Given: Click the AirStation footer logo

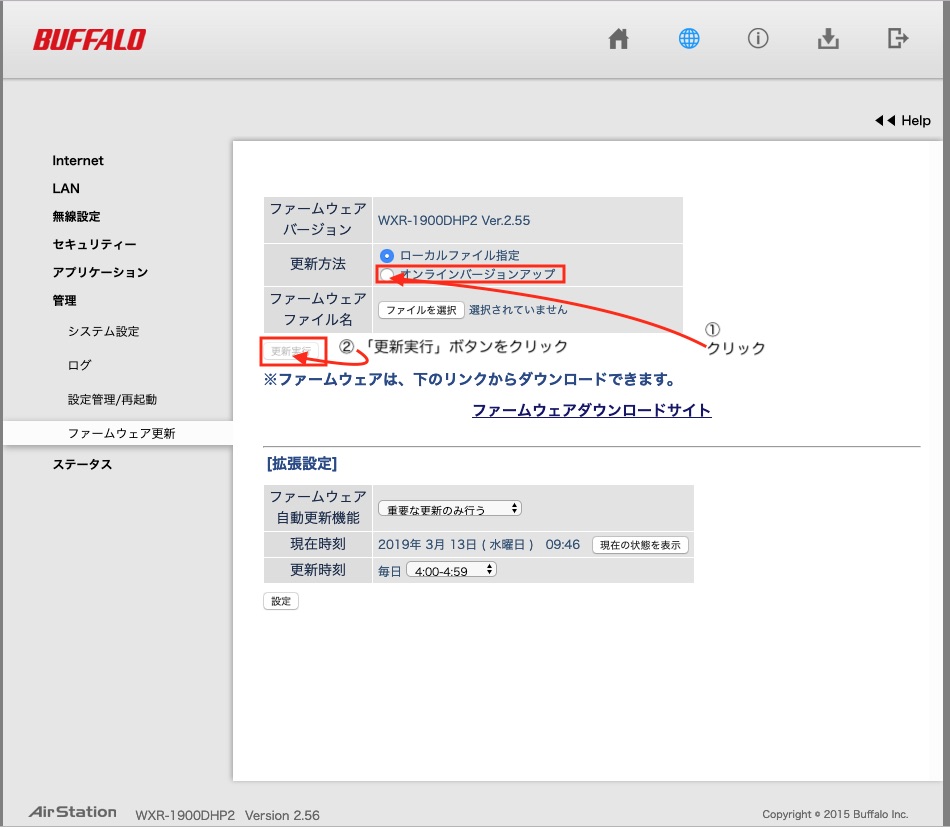Looking at the screenshot, I should (73, 812).
